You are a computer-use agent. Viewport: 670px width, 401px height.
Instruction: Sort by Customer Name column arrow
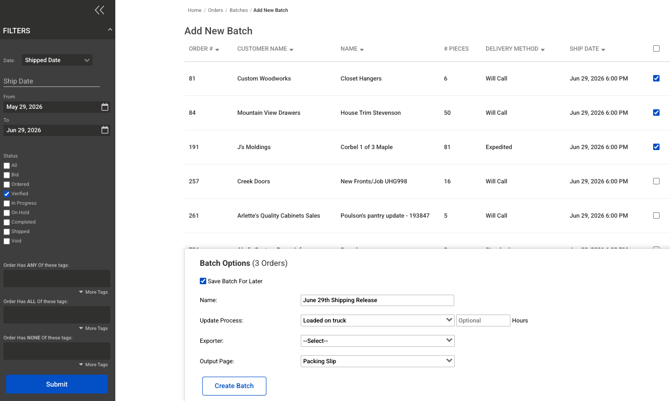click(291, 50)
